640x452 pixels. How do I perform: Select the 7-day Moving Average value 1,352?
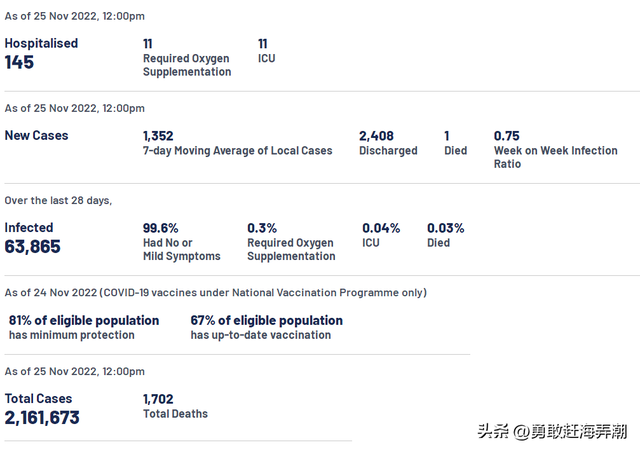(x=158, y=136)
